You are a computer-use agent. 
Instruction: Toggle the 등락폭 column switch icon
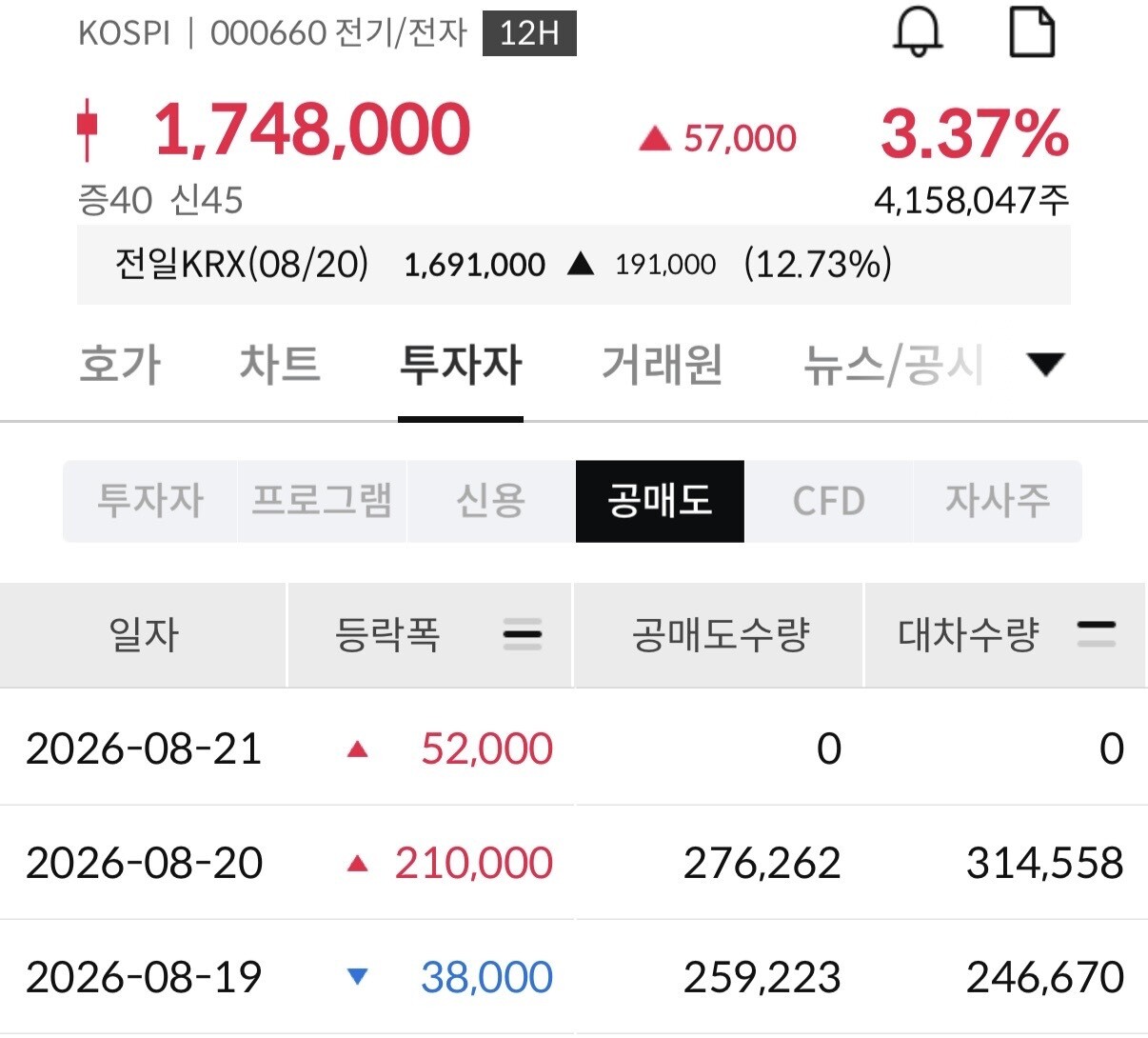pos(523,634)
